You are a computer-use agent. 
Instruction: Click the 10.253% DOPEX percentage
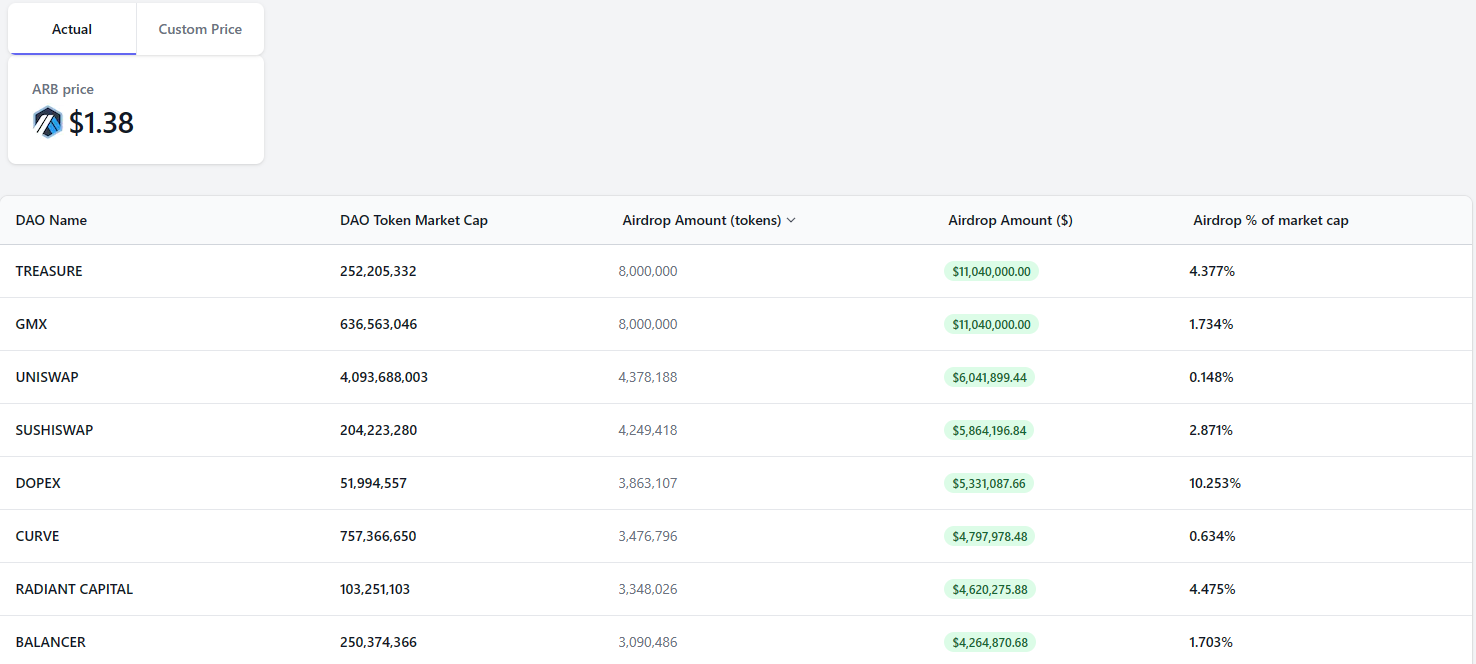pos(1215,483)
